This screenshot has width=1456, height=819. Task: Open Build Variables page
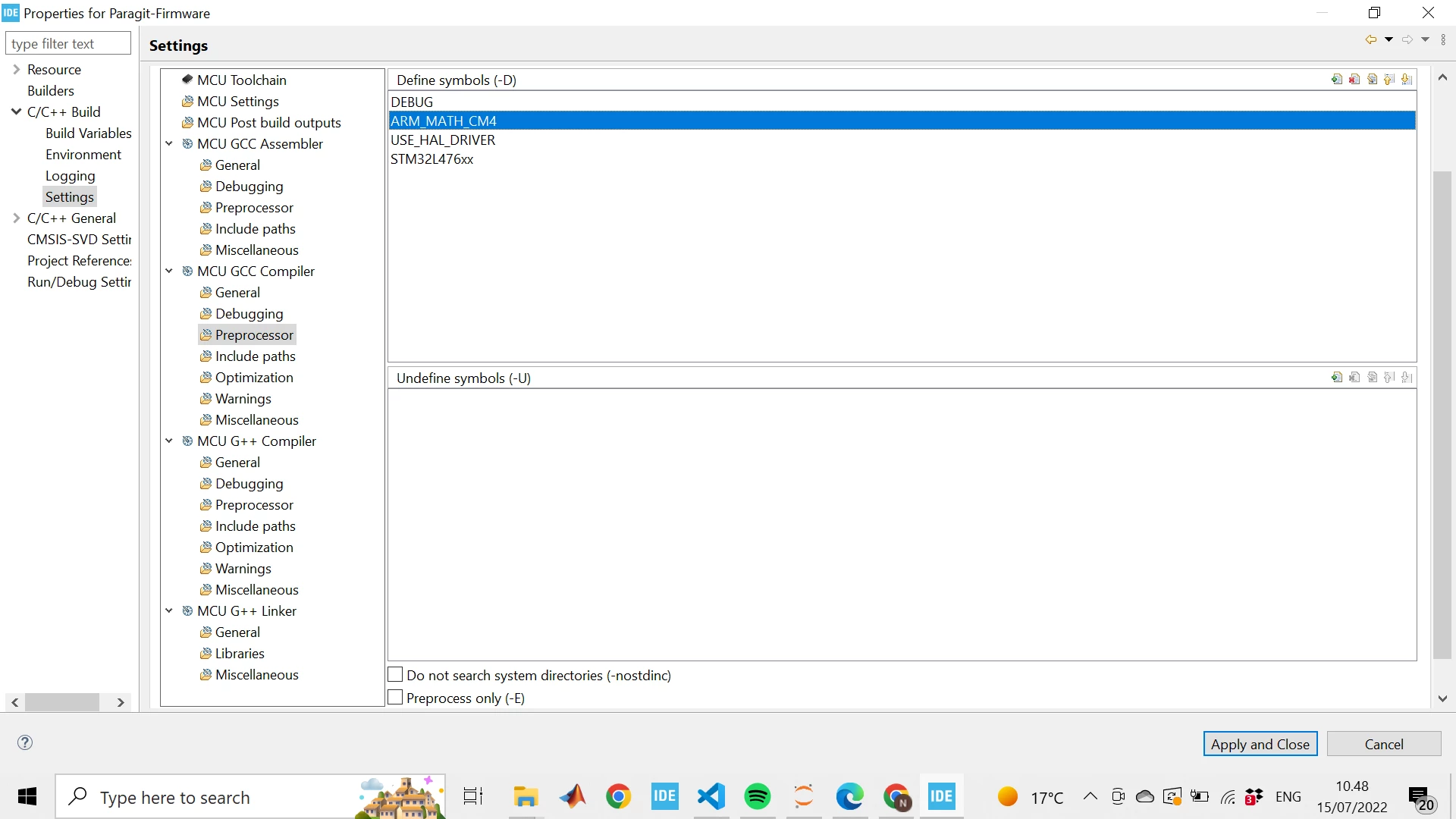(x=88, y=133)
